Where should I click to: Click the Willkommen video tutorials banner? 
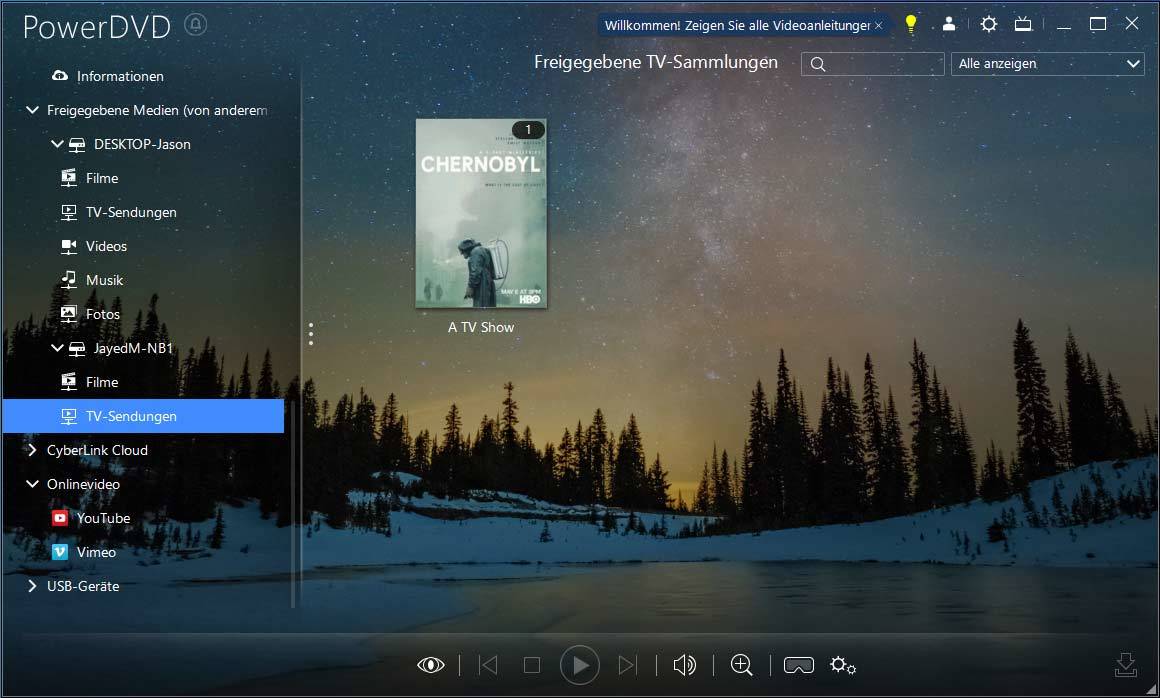pyautogui.click(x=737, y=25)
